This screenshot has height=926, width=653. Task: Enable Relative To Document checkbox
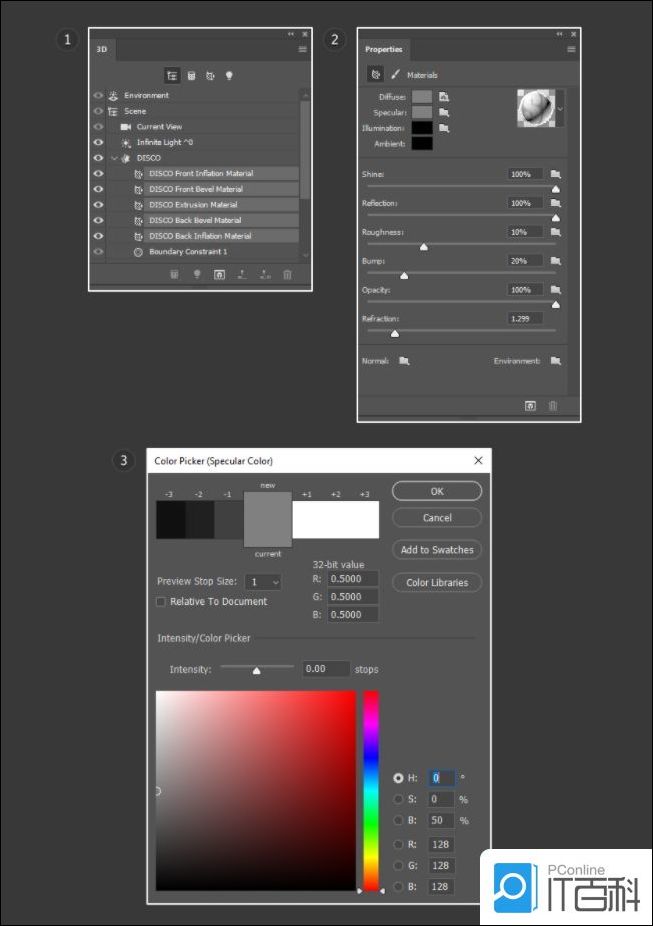point(161,602)
